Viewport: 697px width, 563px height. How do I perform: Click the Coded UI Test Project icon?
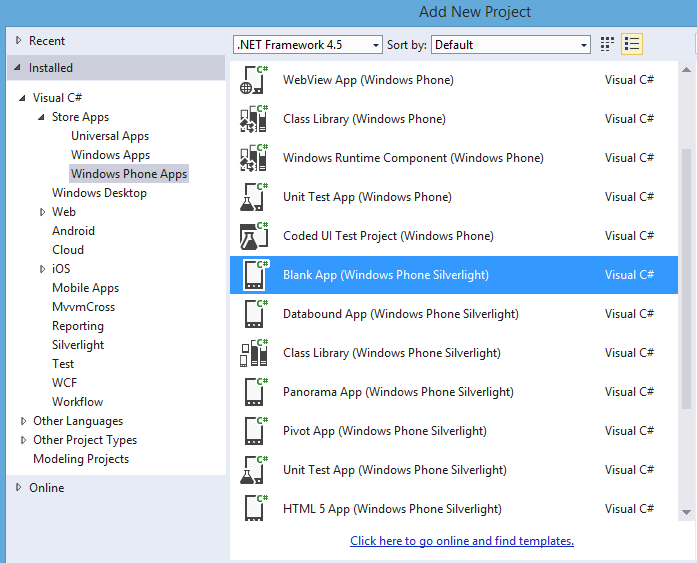point(254,236)
